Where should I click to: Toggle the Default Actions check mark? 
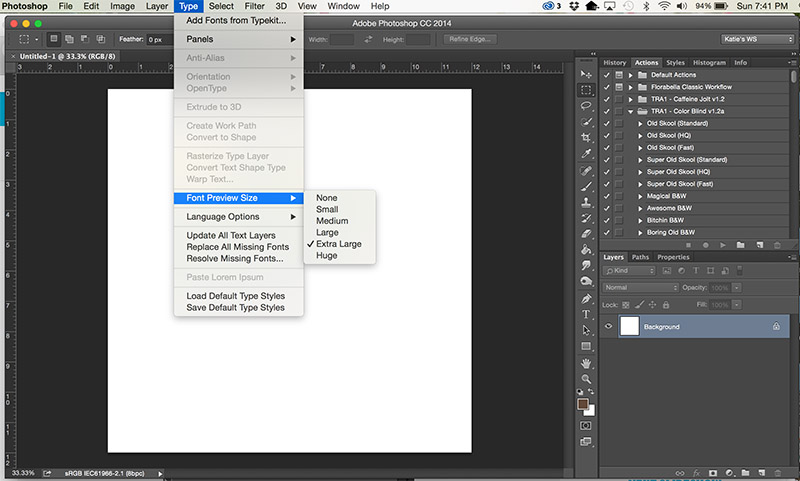click(607, 75)
